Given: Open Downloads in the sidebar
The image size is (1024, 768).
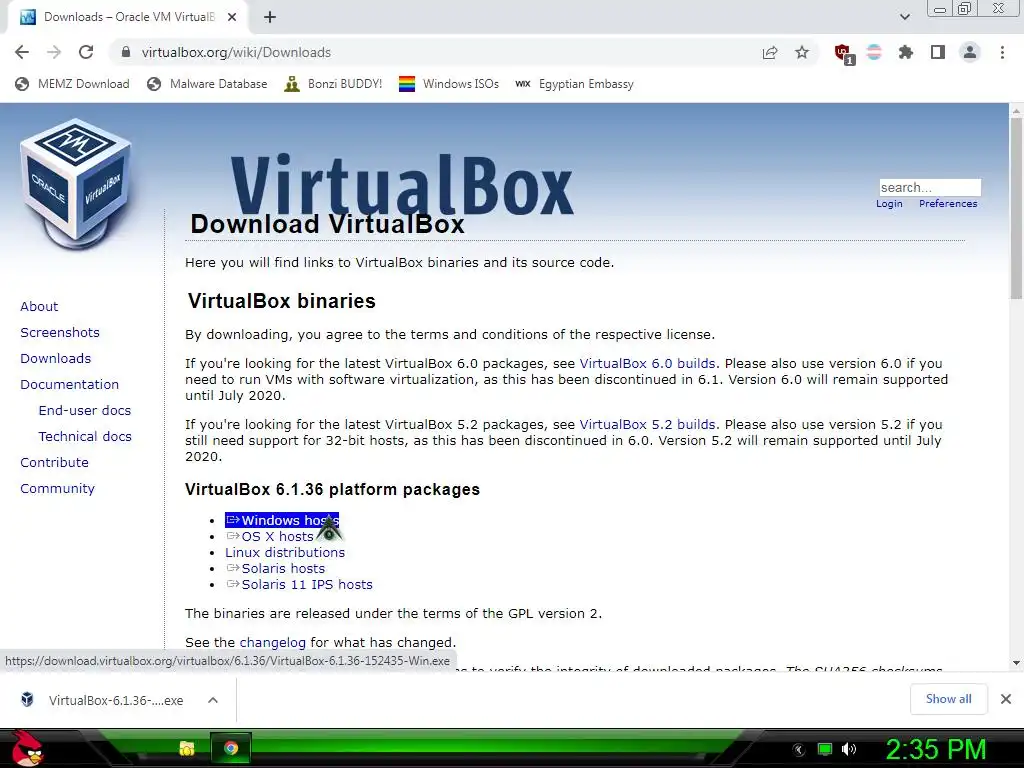Looking at the screenshot, I should pyautogui.click(x=56, y=359).
